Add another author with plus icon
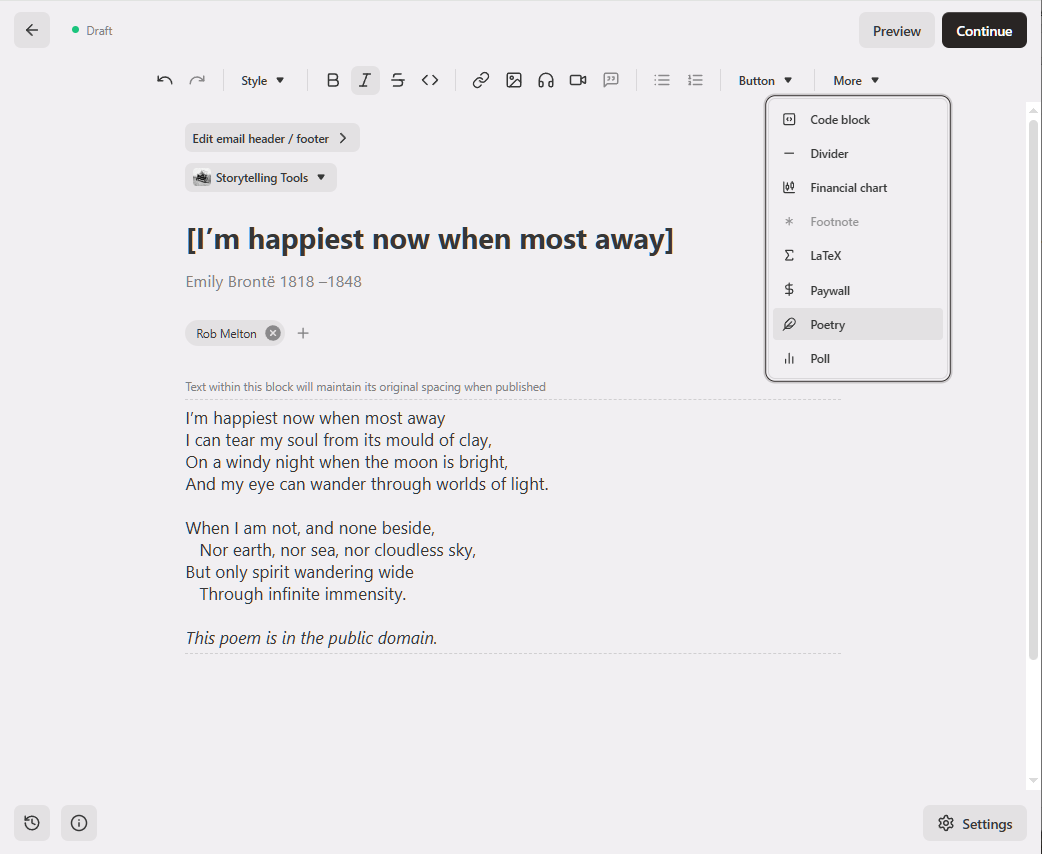 [303, 333]
